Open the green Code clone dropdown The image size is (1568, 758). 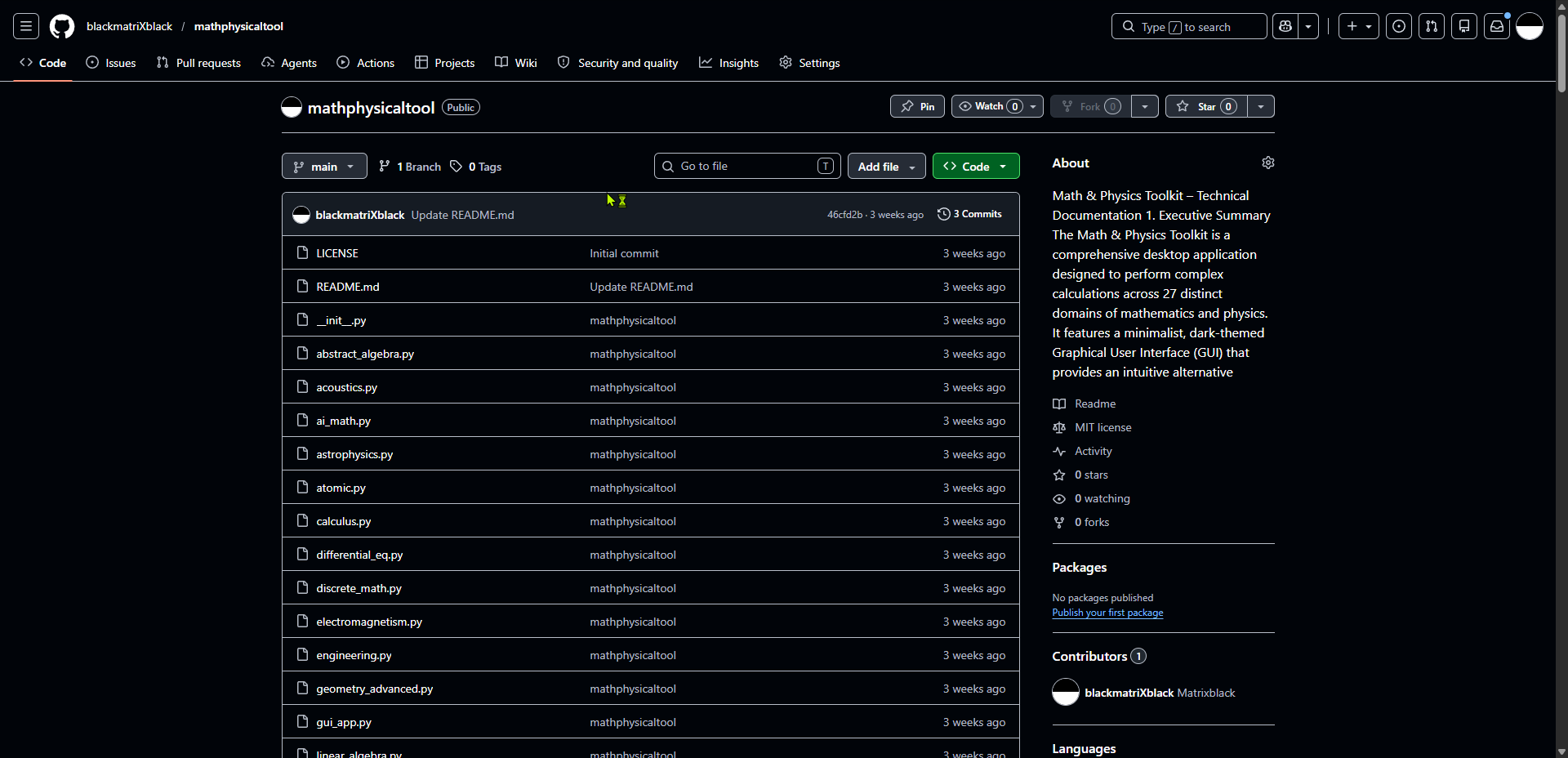point(976,166)
